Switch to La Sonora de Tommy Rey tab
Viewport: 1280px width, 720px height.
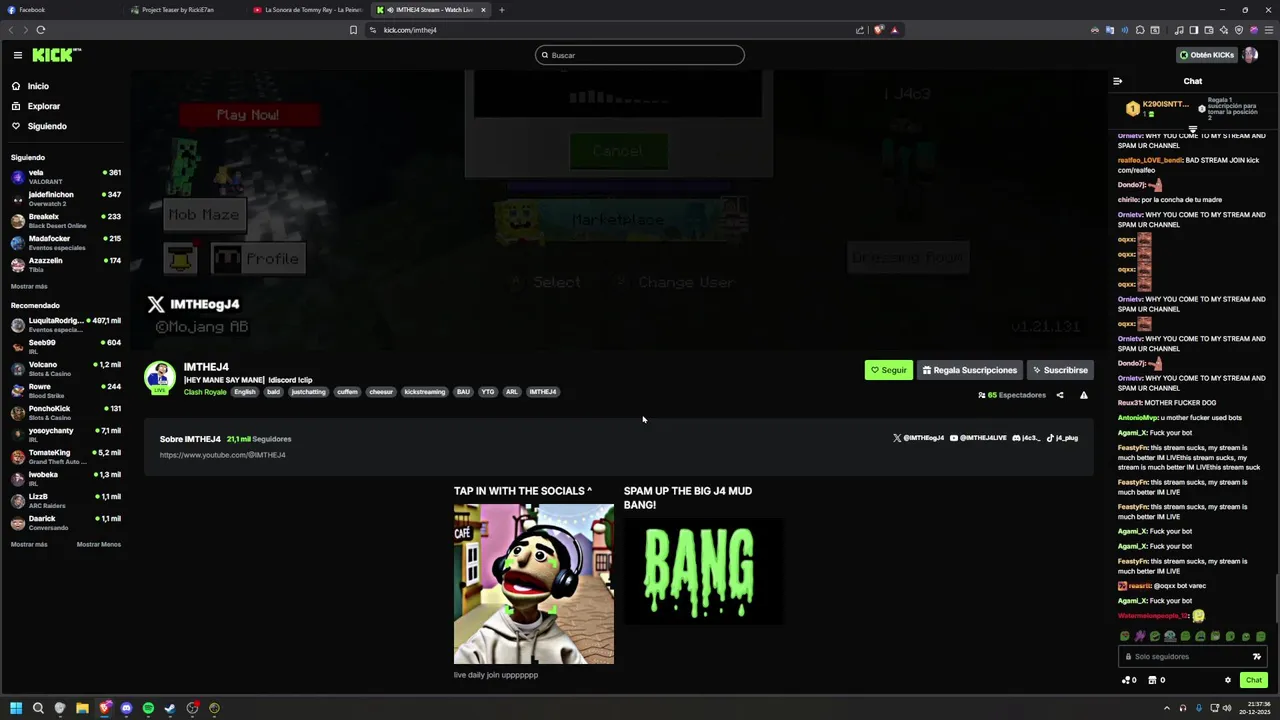tap(307, 10)
